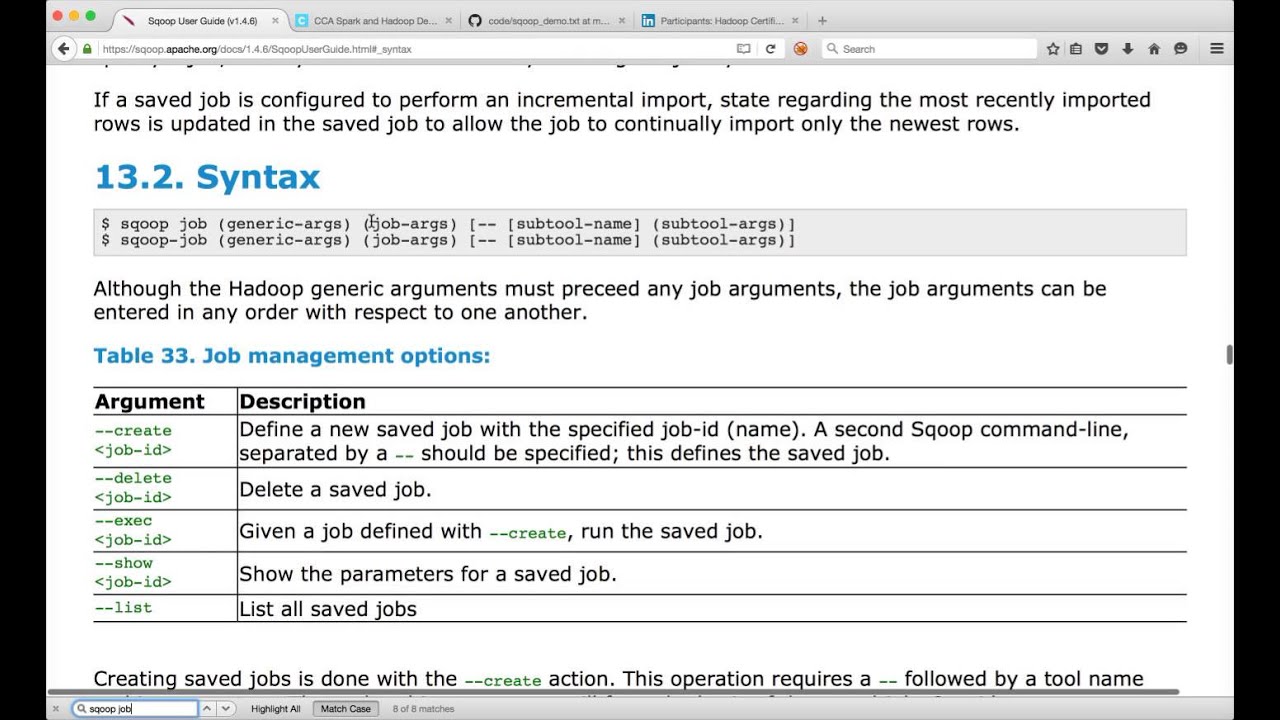Click '8 of 8 matches' status text
Screen dimensions: 1280x720
pos(423,708)
